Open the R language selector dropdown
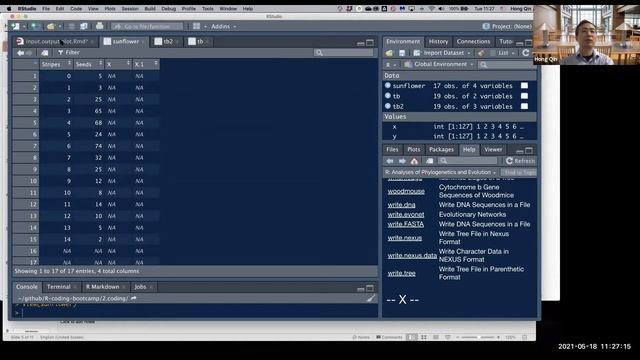The image size is (640, 360). [x=391, y=64]
